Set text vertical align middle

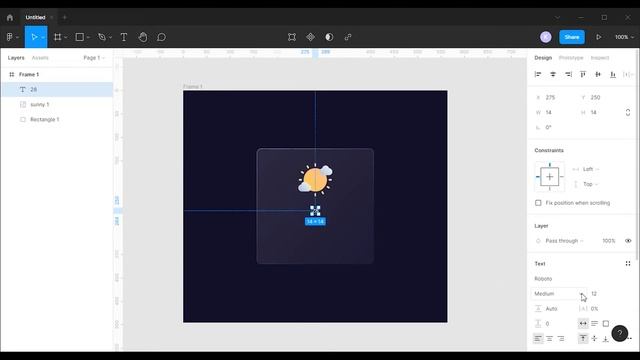click(x=594, y=338)
